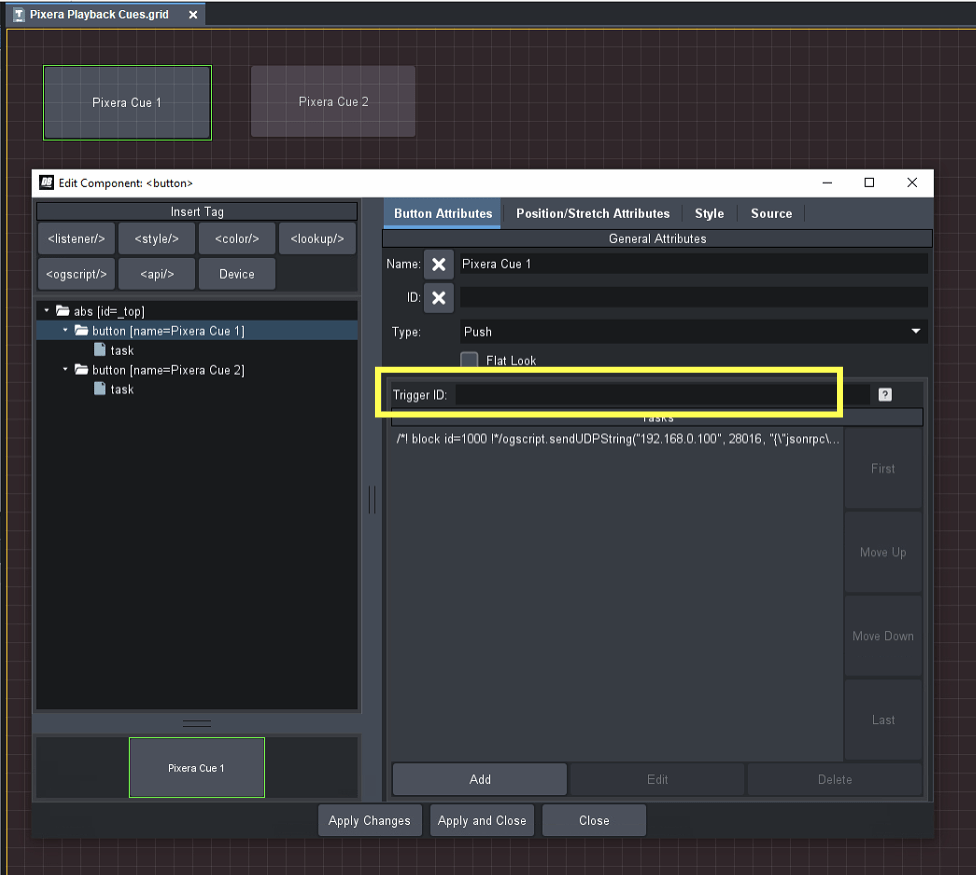The height and width of the screenshot is (875, 976).
Task: Select tree row button [name=Pixera Cue 1]
Action: (x=197, y=330)
